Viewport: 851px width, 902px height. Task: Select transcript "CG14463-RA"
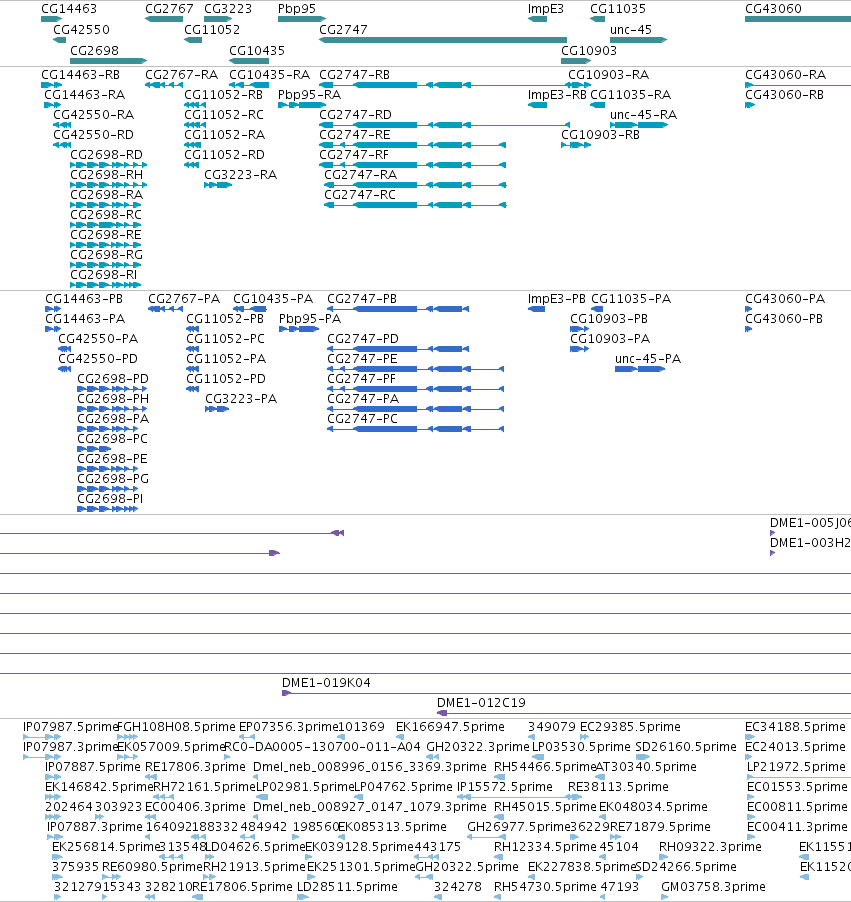85,94
